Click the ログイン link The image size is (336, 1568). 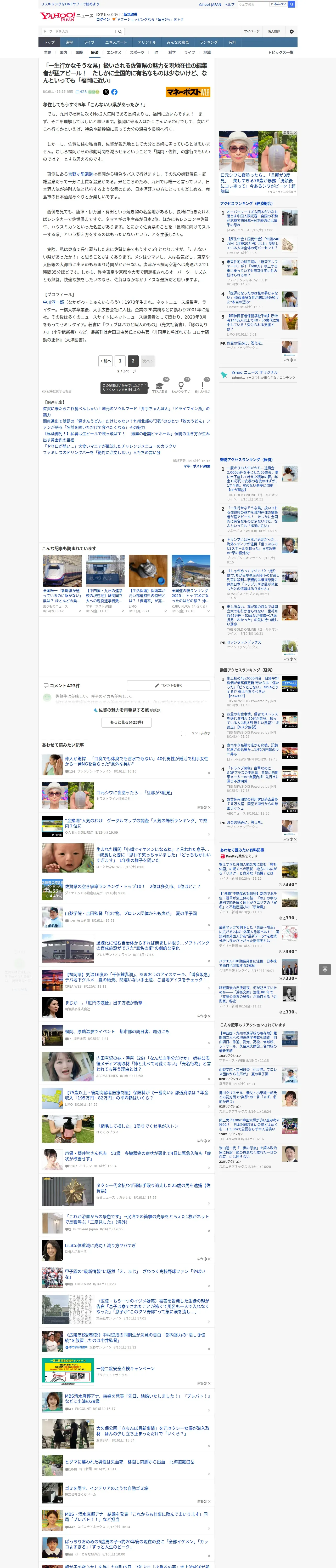pos(103,20)
